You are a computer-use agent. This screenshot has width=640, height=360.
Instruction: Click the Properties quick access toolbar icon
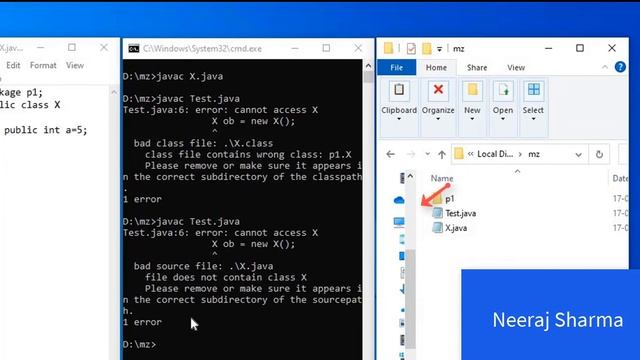(411, 49)
